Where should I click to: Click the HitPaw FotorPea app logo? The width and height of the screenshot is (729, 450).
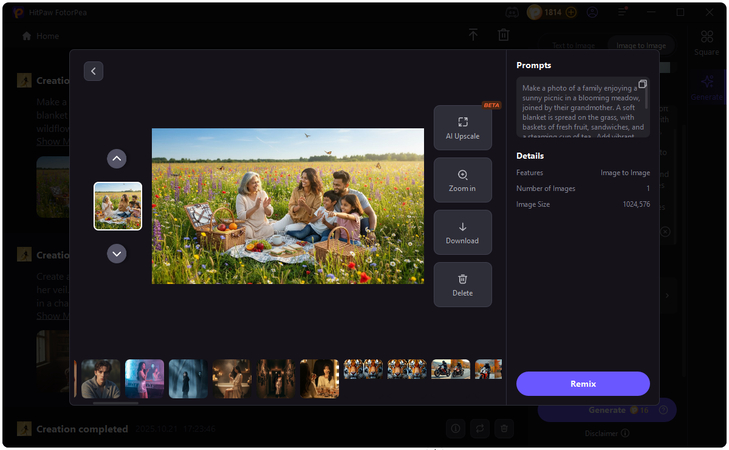click(x=19, y=13)
